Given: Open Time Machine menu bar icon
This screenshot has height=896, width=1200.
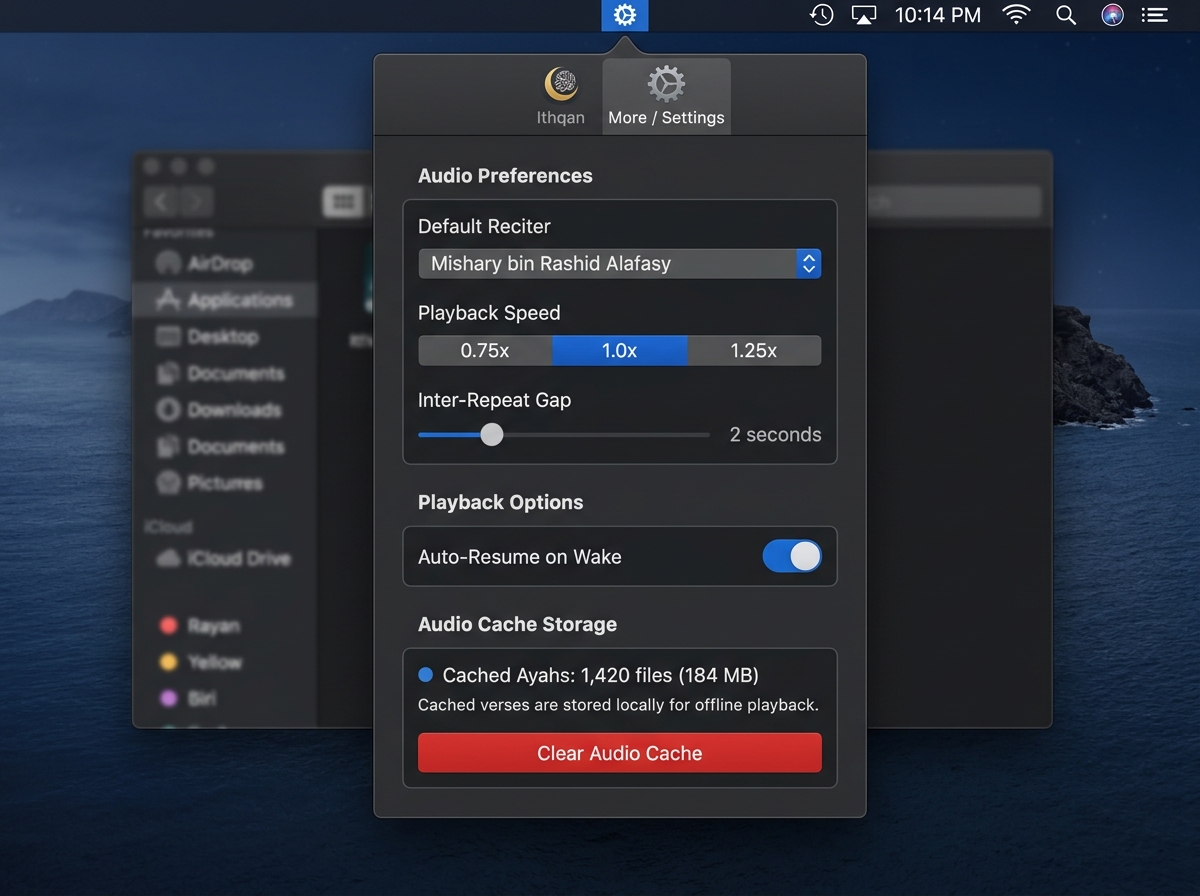Looking at the screenshot, I should (x=822, y=15).
